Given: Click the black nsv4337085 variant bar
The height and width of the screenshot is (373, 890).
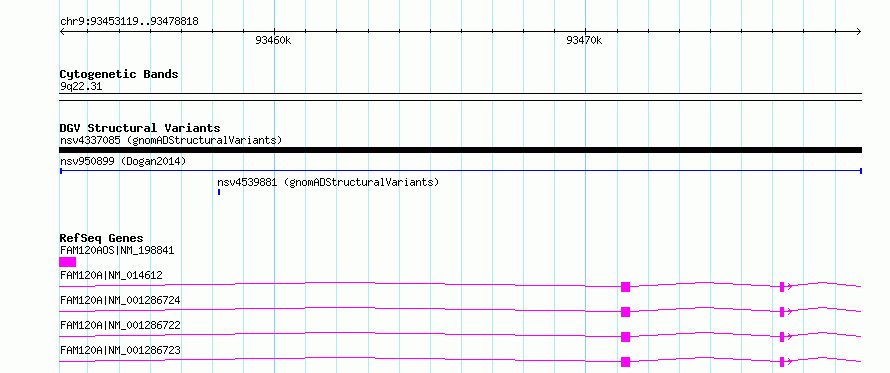Looking at the screenshot, I should [460, 150].
